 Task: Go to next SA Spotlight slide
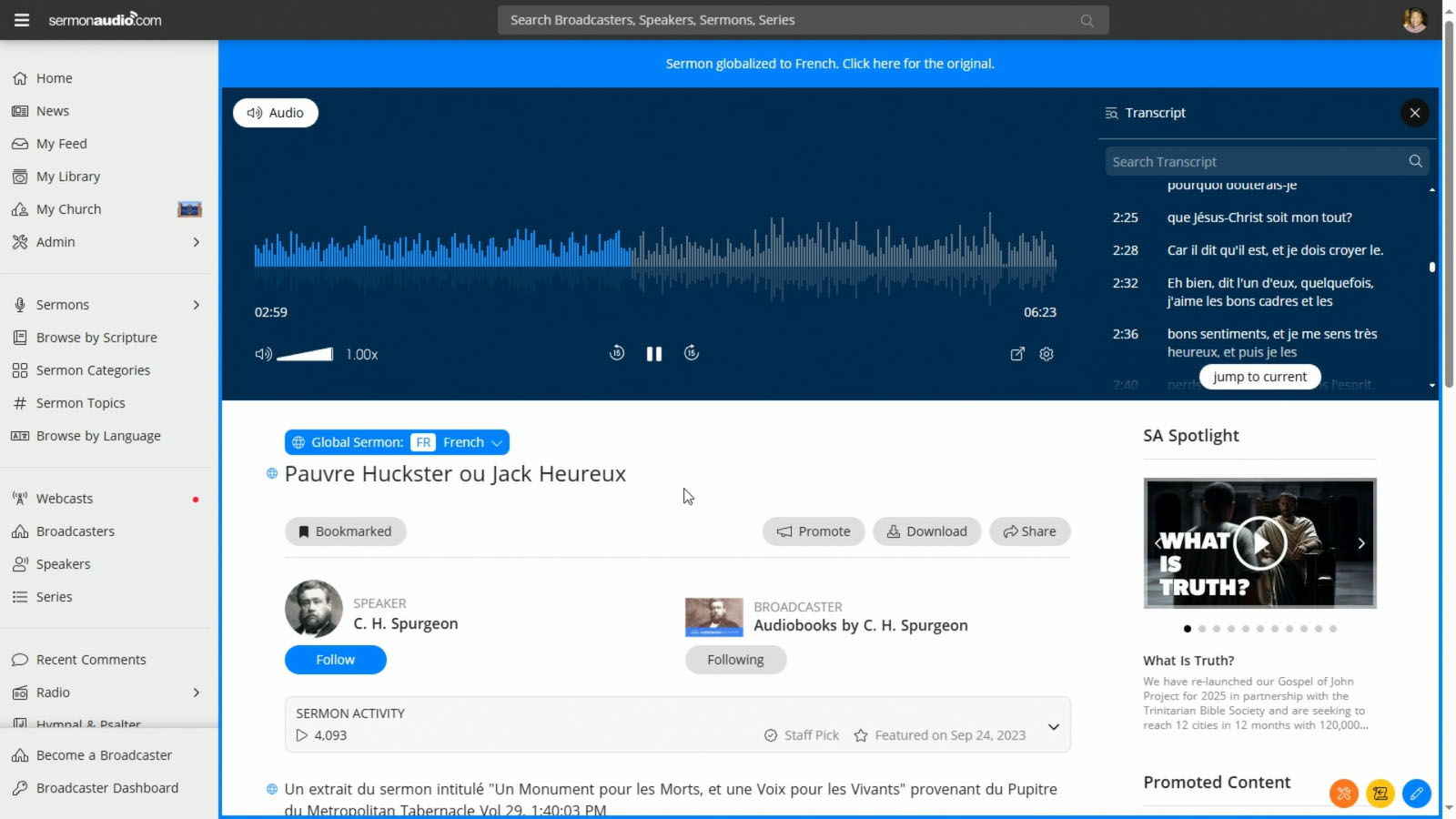coord(1360,543)
